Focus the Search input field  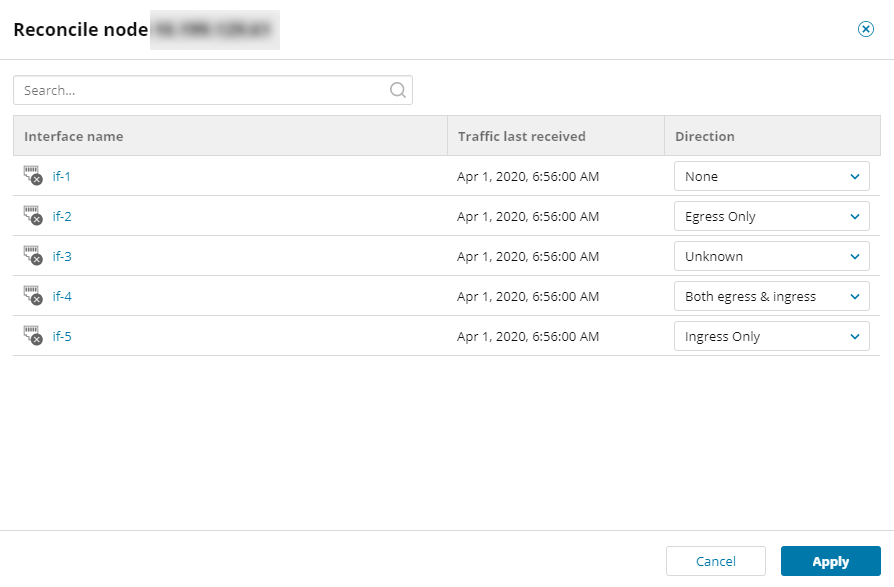[200, 90]
